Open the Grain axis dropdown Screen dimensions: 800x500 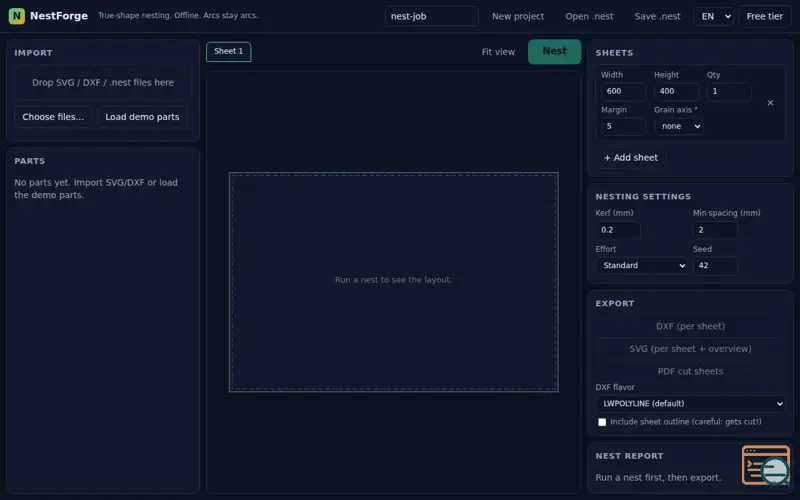pos(678,126)
